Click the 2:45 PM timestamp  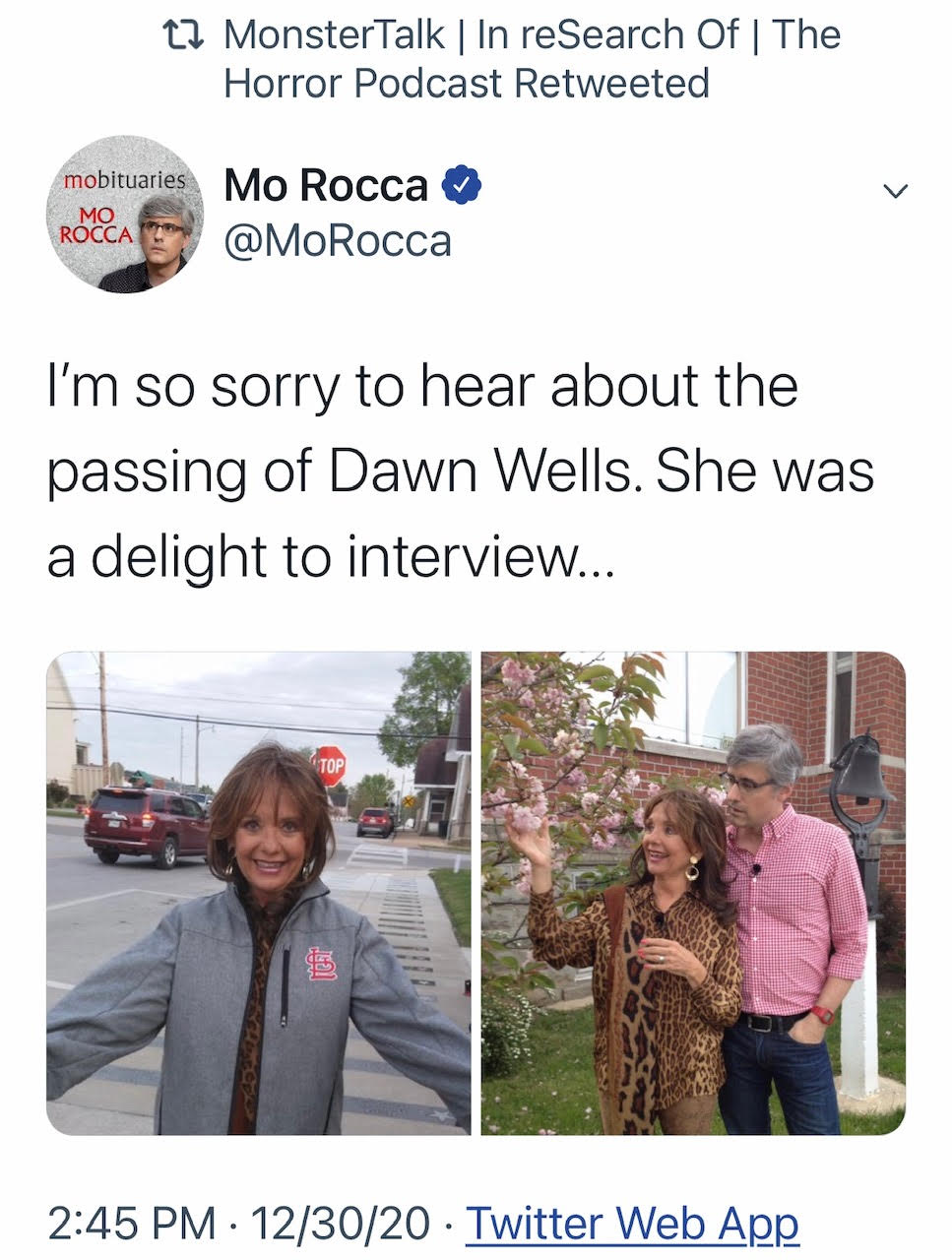131,1224
